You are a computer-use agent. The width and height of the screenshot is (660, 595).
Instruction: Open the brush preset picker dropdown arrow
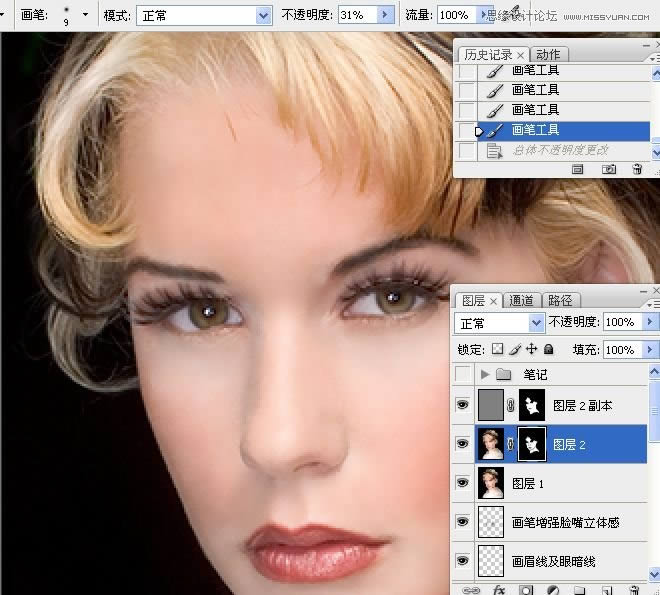[x=85, y=15]
